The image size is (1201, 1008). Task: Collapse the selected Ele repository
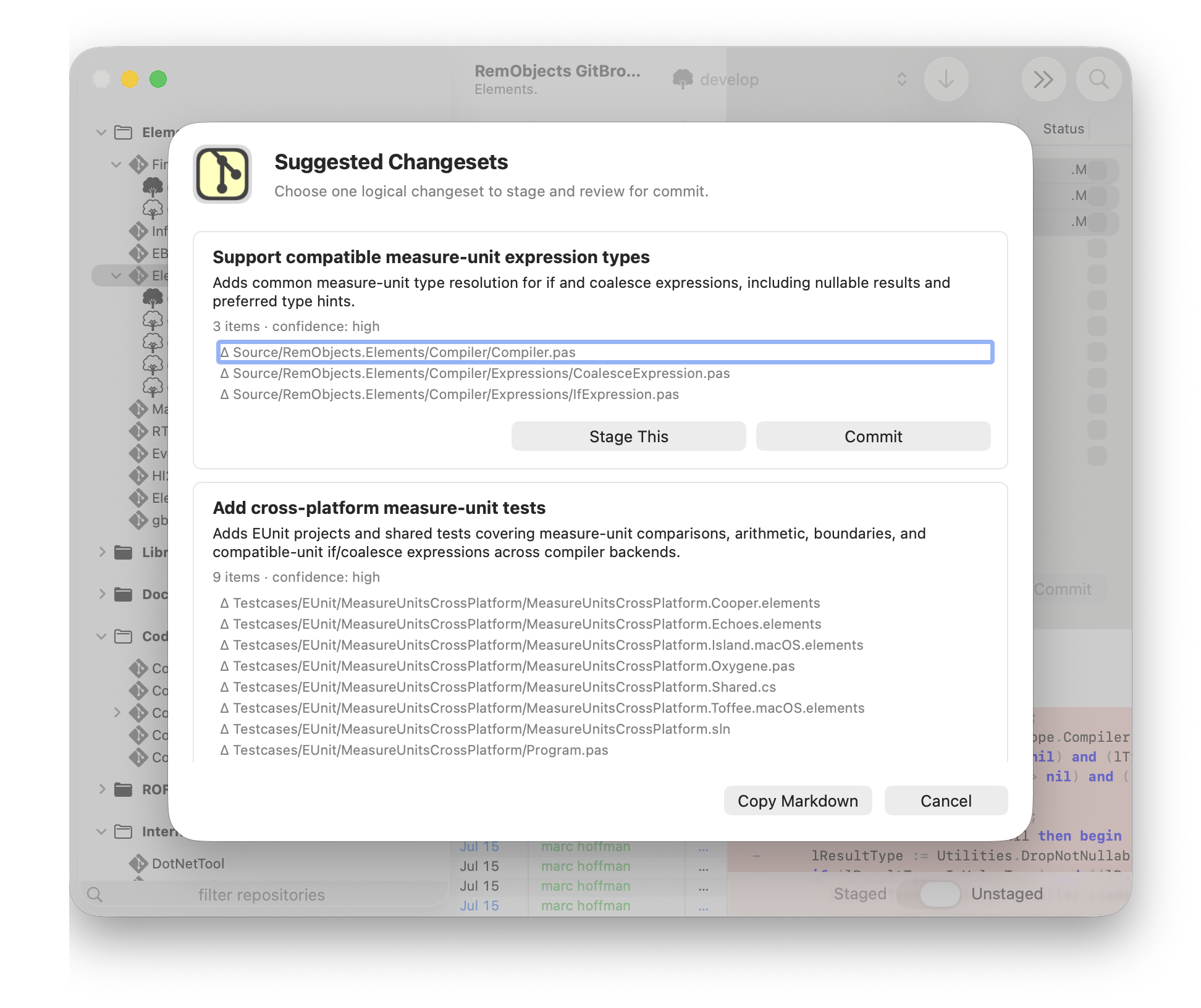click(116, 275)
